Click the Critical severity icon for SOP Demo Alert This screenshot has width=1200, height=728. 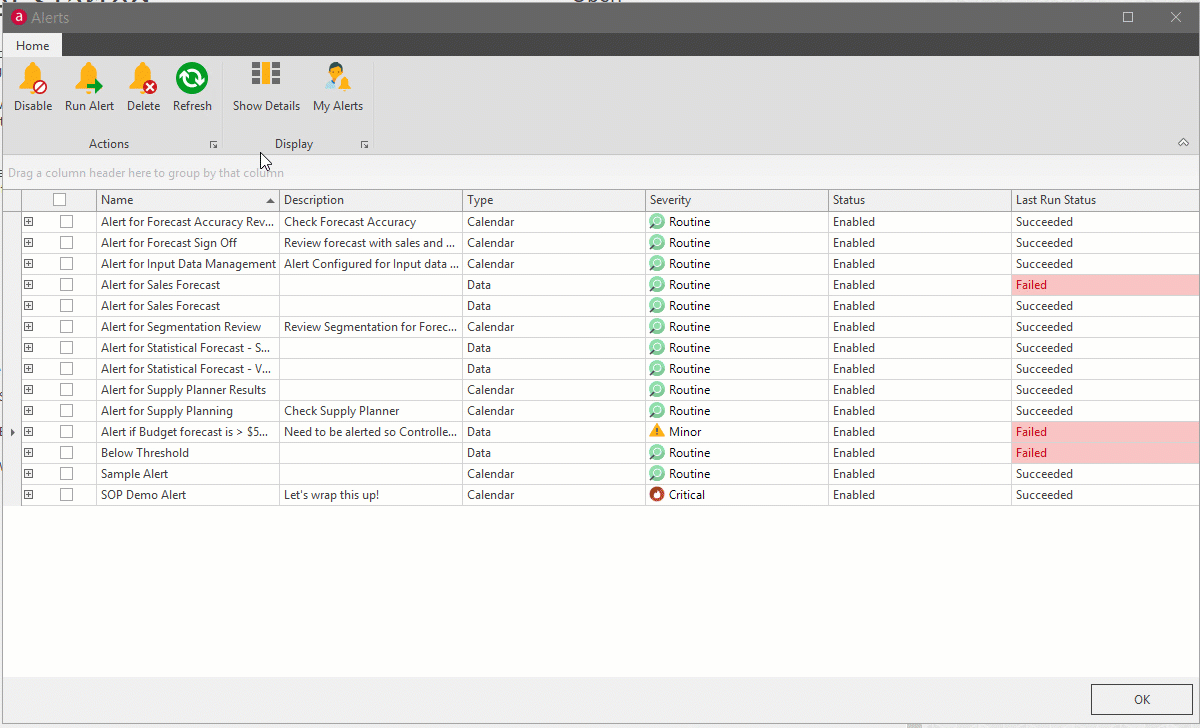(657, 495)
